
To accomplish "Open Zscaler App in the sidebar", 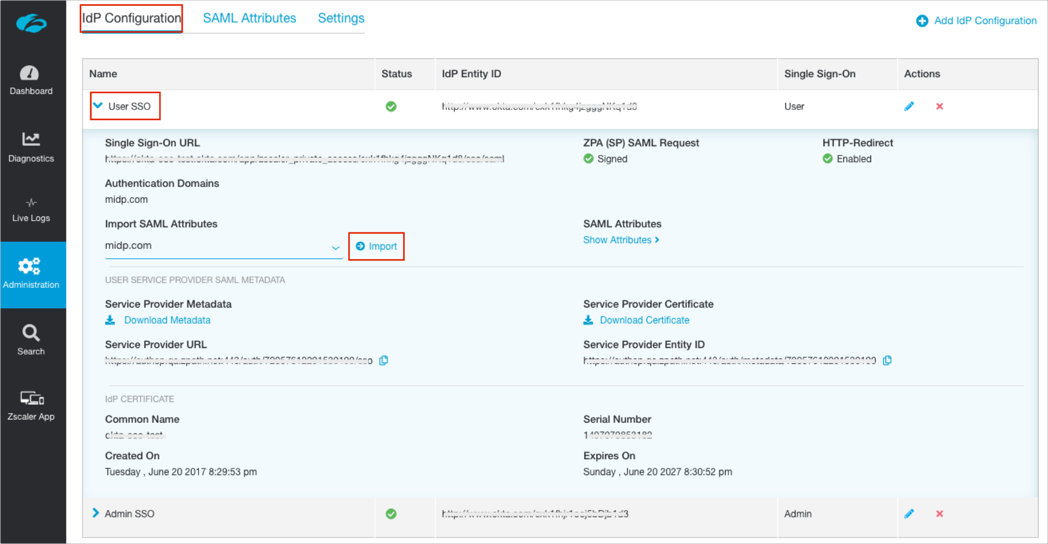I will pos(31,405).
